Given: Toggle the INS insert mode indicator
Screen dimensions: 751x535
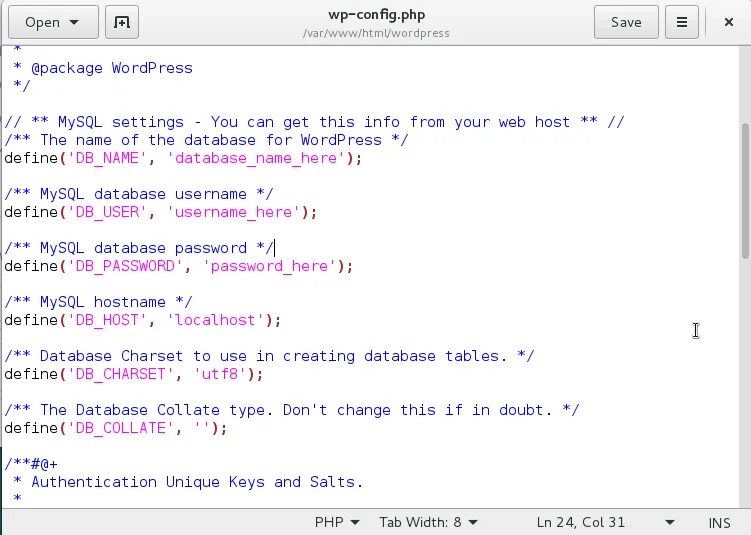Looking at the screenshot, I should click(x=719, y=522).
